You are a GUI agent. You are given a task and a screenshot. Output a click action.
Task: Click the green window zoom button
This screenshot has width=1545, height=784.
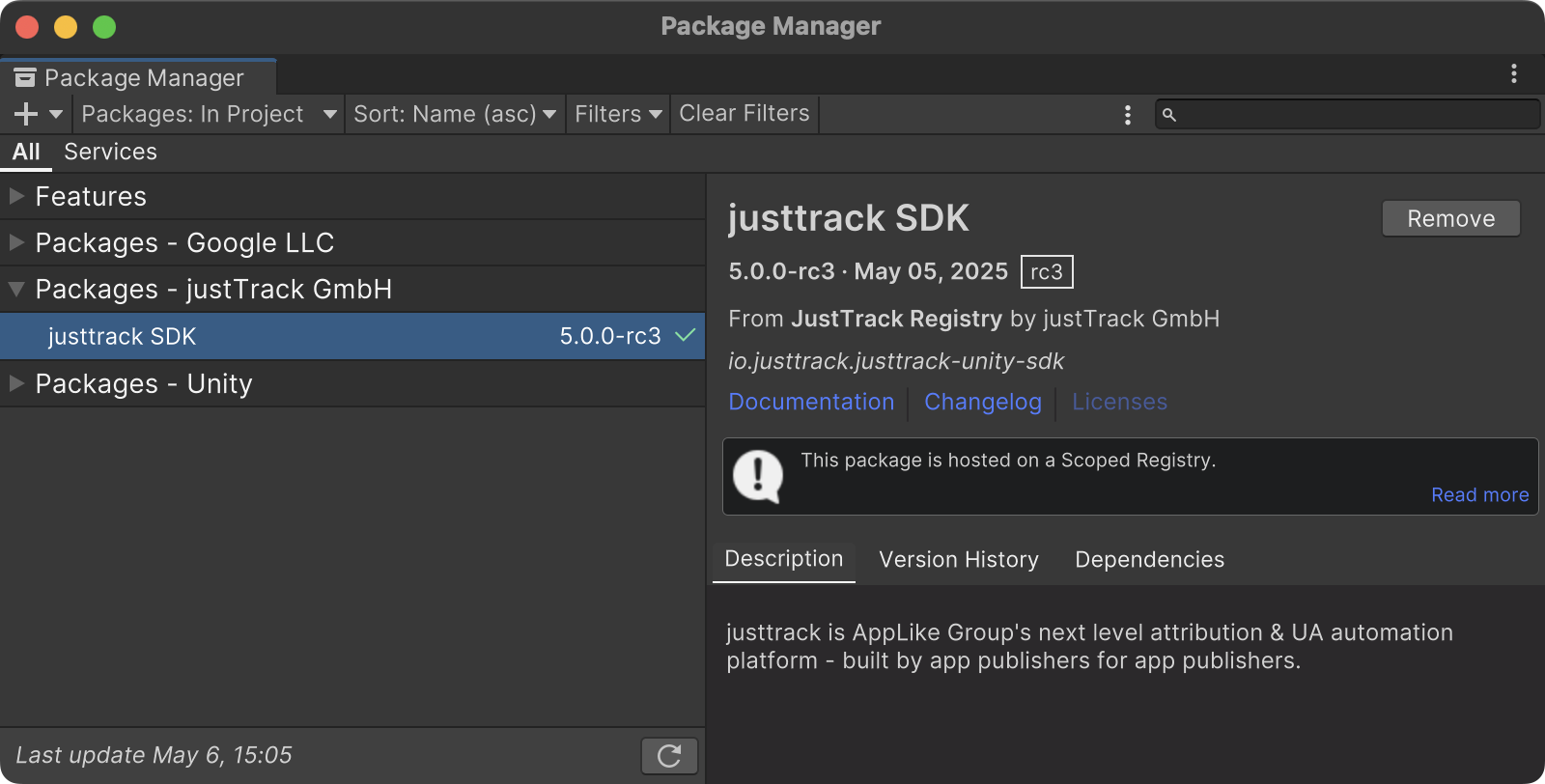tap(104, 27)
